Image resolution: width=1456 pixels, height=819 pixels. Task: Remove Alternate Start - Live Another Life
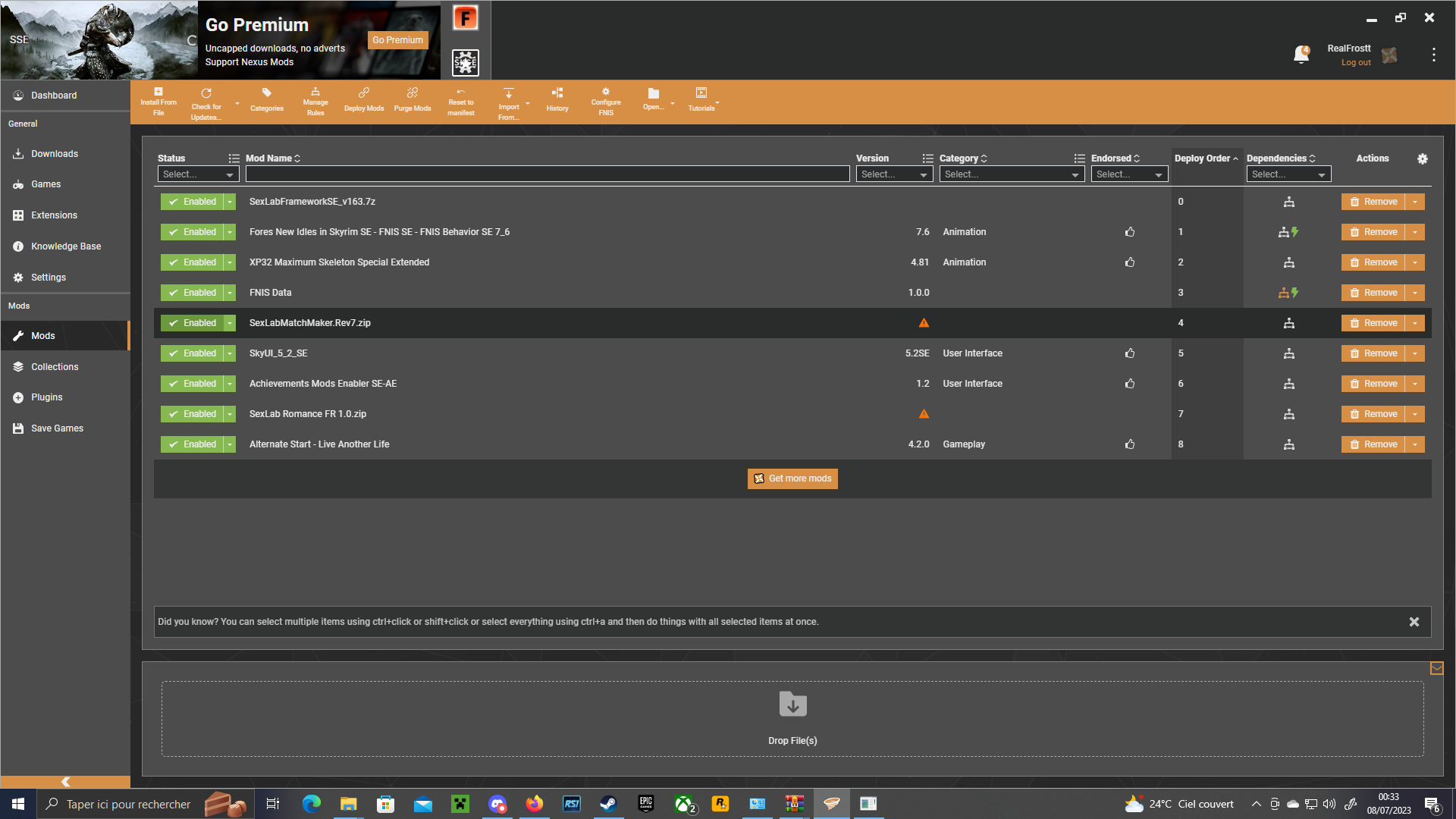point(1373,444)
